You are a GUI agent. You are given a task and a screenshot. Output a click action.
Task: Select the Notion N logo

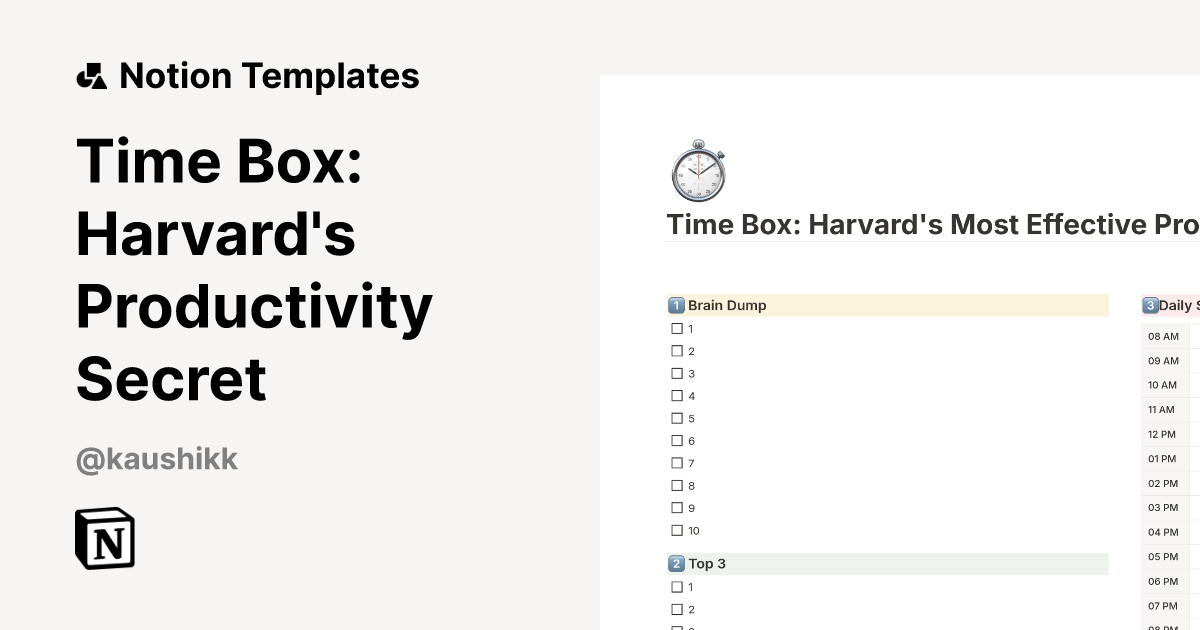click(x=104, y=538)
